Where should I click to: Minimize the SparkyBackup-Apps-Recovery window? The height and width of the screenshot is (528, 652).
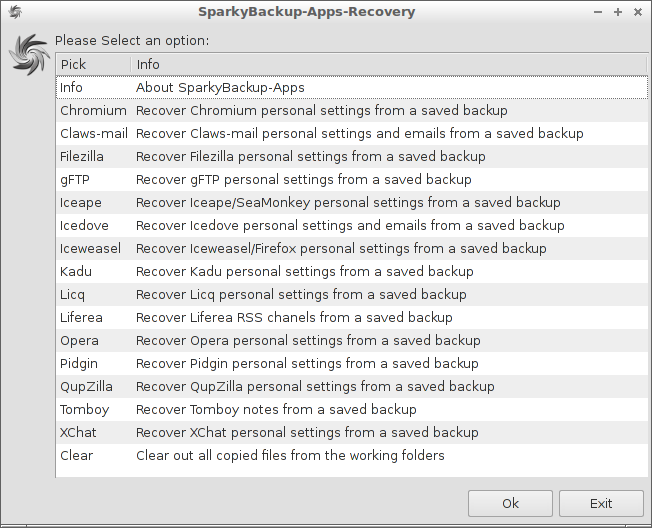point(598,12)
